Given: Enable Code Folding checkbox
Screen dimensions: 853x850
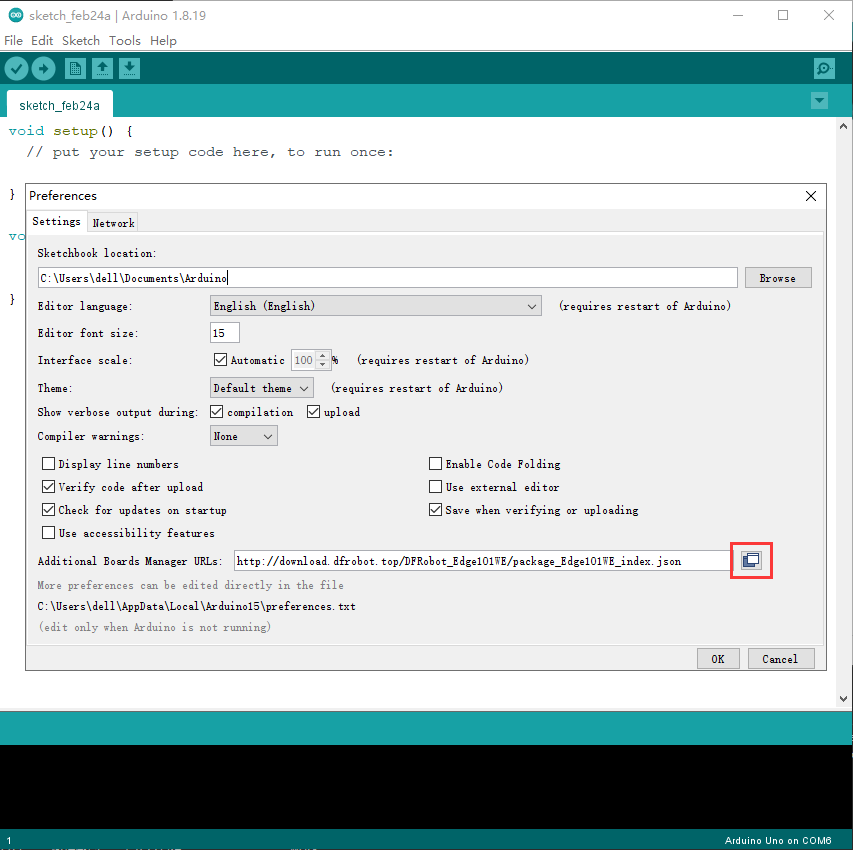Looking at the screenshot, I should (435, 464).
